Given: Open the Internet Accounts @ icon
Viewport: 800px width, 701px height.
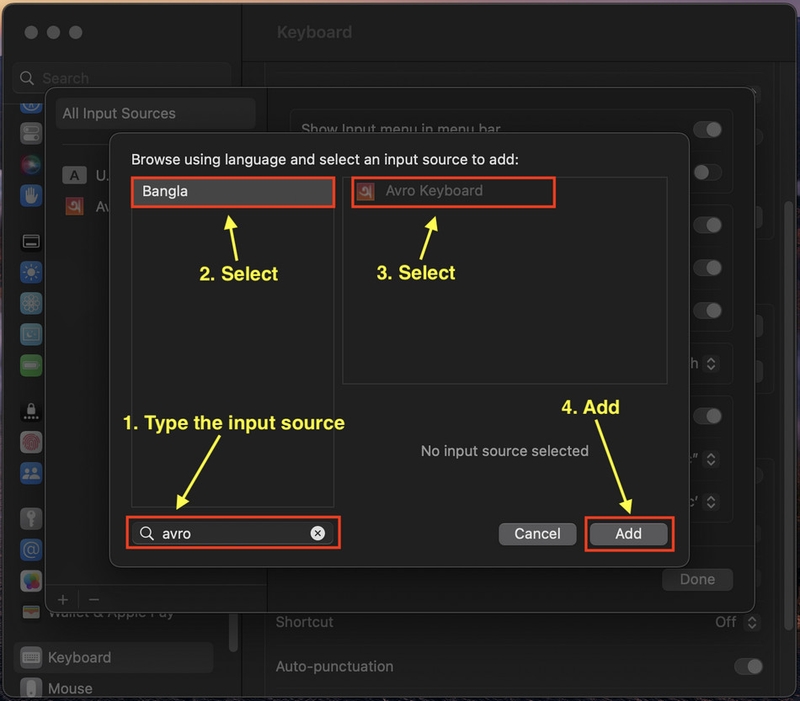Looking at the screenshot, I should click(31, 550).
